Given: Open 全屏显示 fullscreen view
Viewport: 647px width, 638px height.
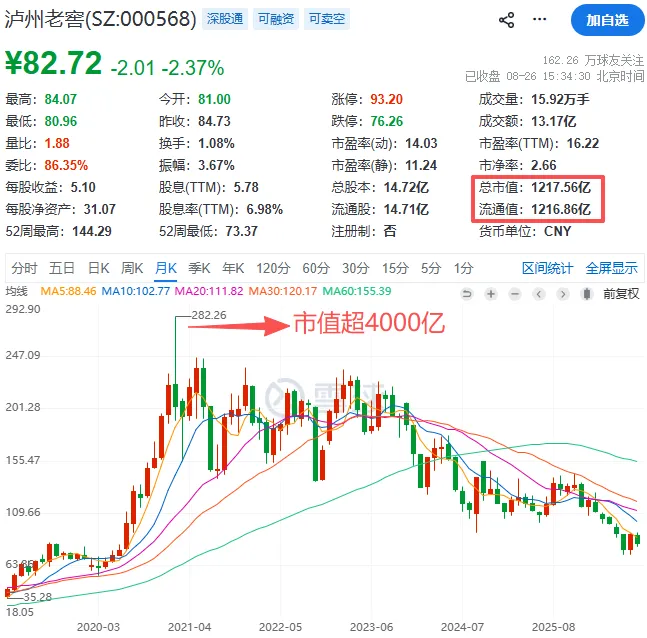Looking at the screenshot, I should coord(612,268).
